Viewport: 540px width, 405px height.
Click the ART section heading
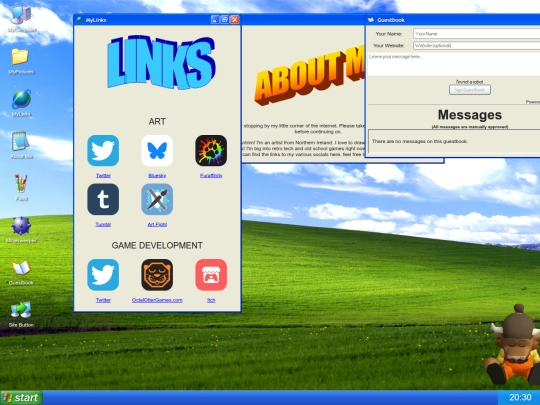157,121
